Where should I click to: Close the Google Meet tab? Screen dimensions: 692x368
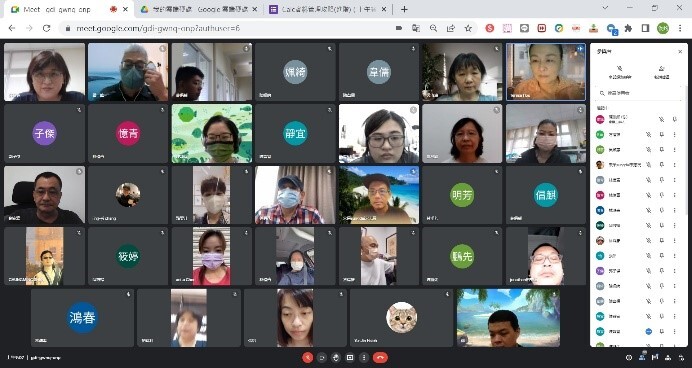(125, 9)
